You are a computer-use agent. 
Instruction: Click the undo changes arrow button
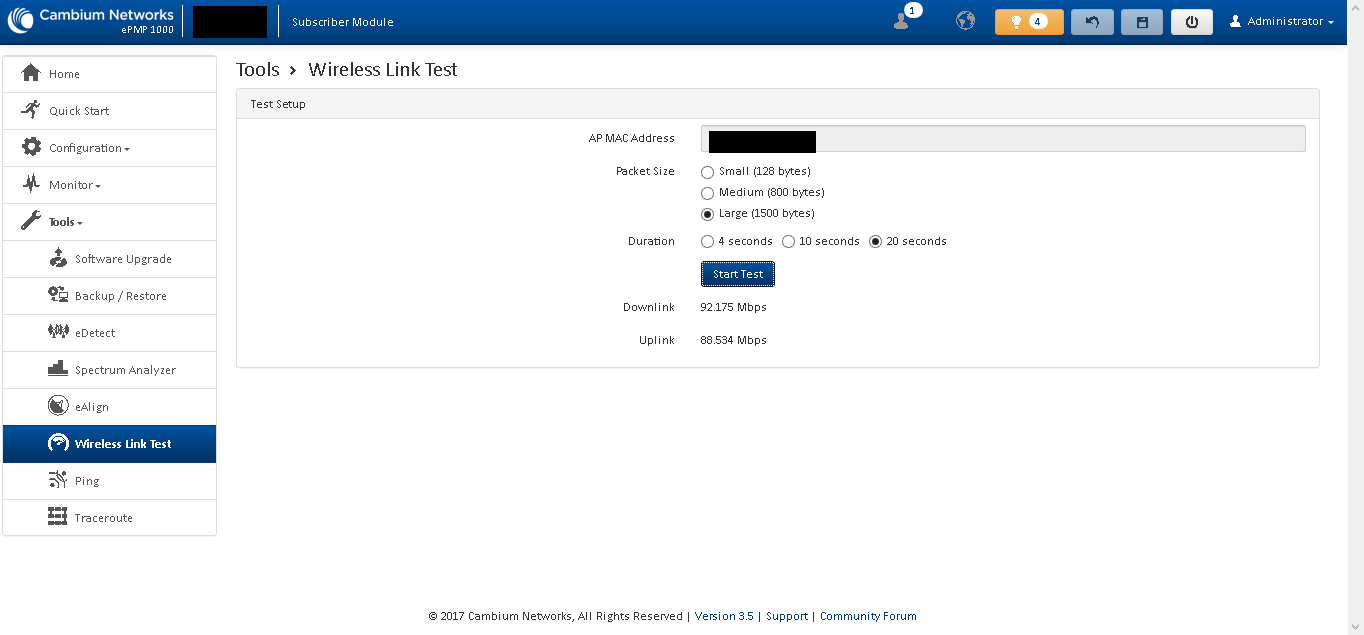[x=1092, y=22]
